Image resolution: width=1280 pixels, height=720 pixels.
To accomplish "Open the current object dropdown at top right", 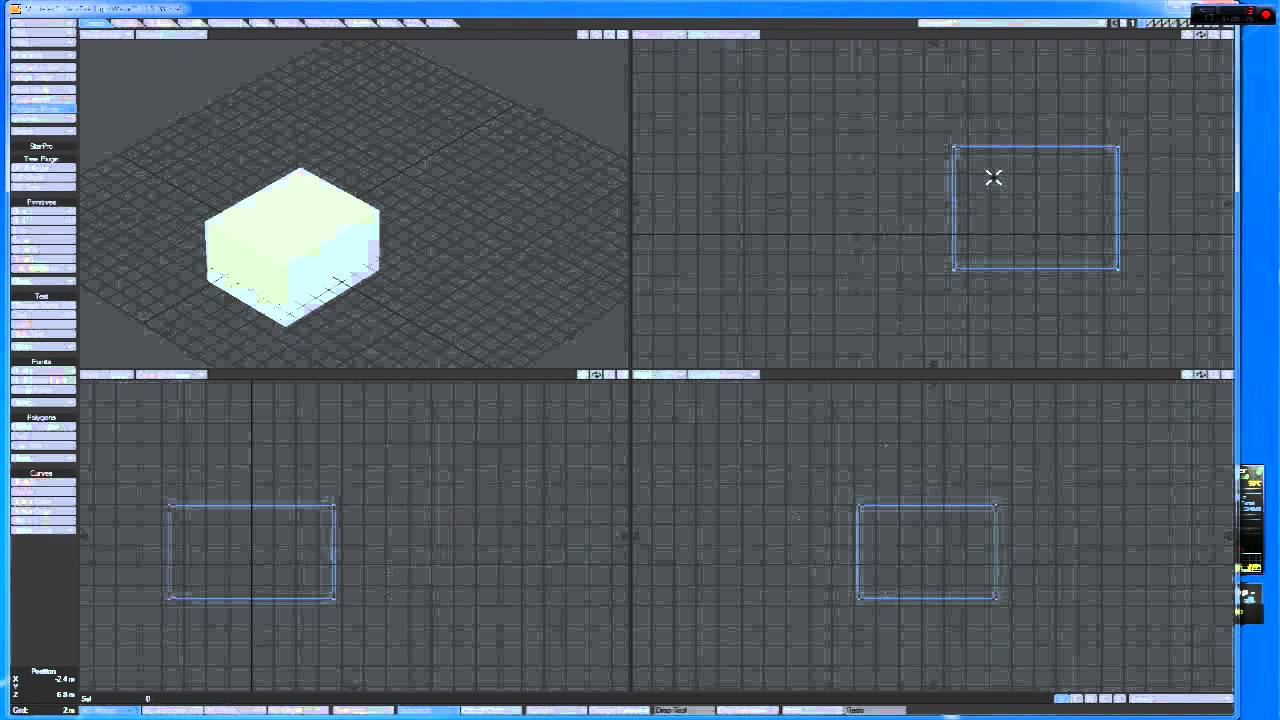I will tap(1013, 23).
